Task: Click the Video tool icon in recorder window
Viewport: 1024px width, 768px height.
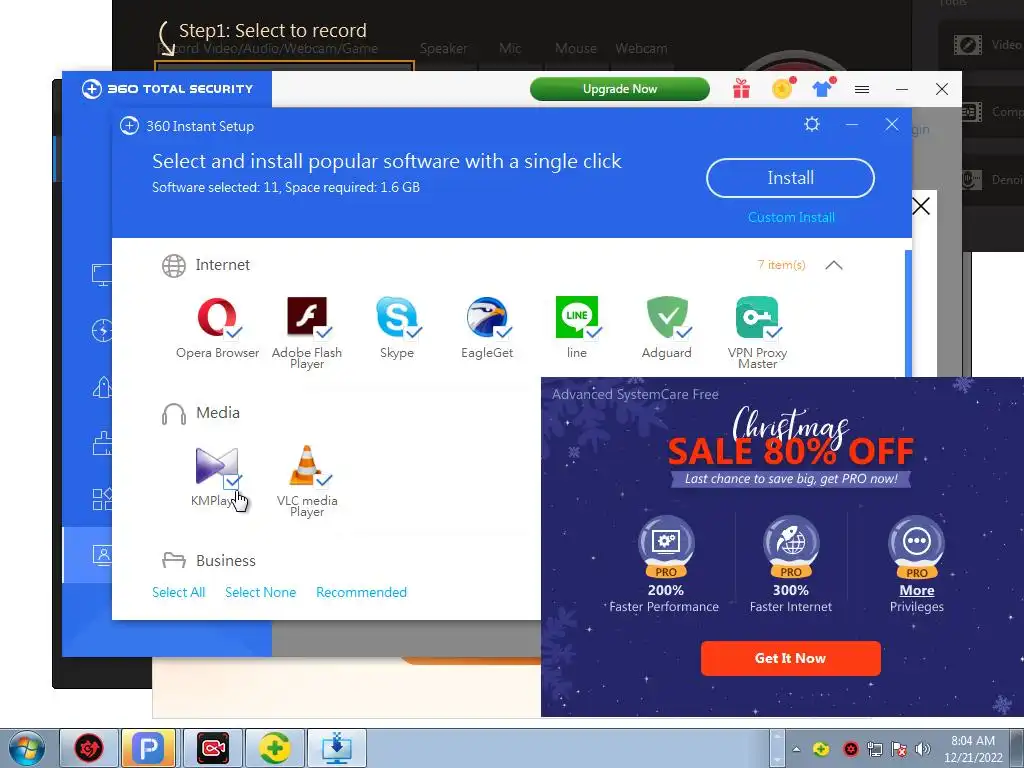Action: click(x=967, y=45)
